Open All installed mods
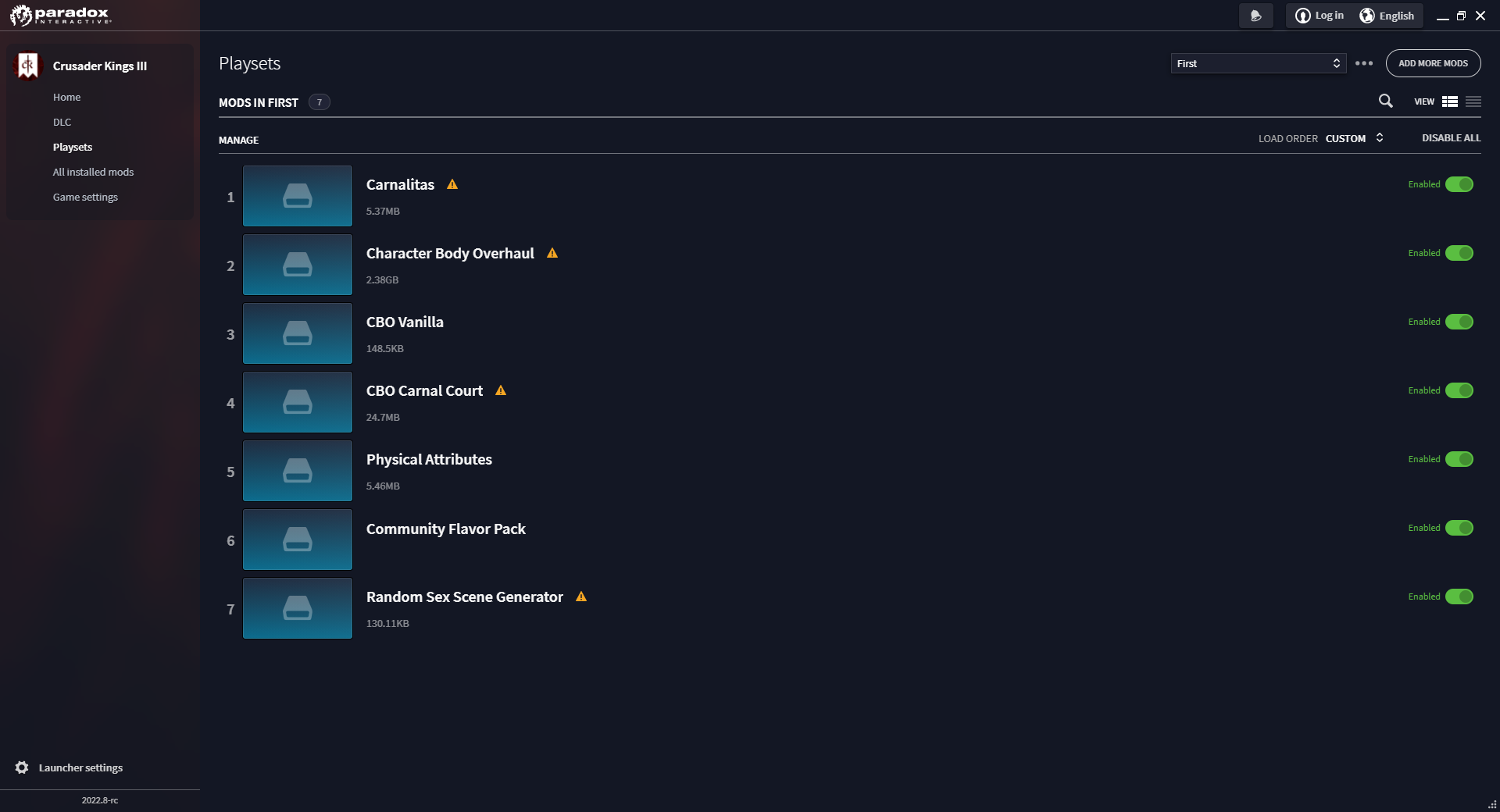This screenshot has height=812, width=1500. (93, 172)
